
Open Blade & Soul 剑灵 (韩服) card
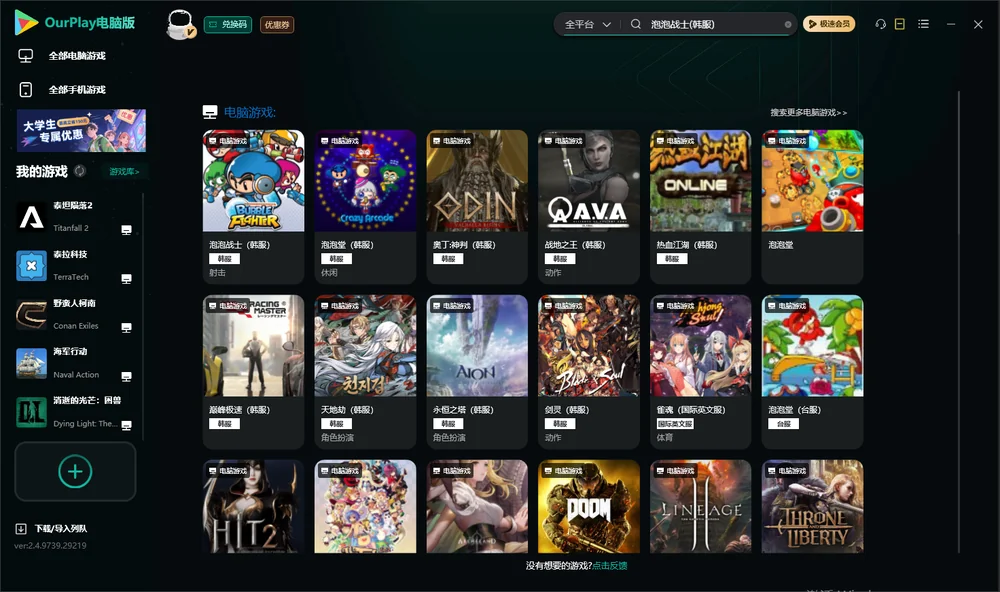point(589,372)
